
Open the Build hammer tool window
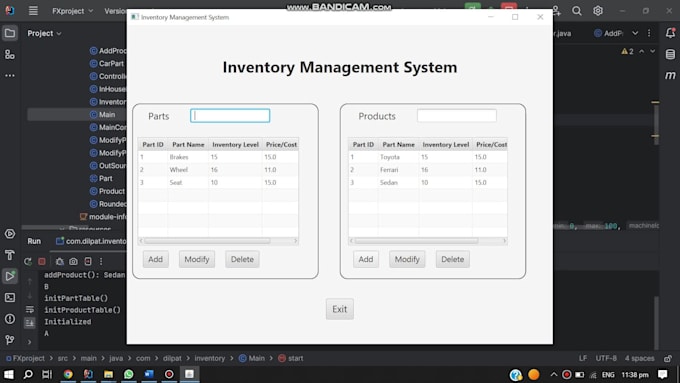click(x=10, y=255)
